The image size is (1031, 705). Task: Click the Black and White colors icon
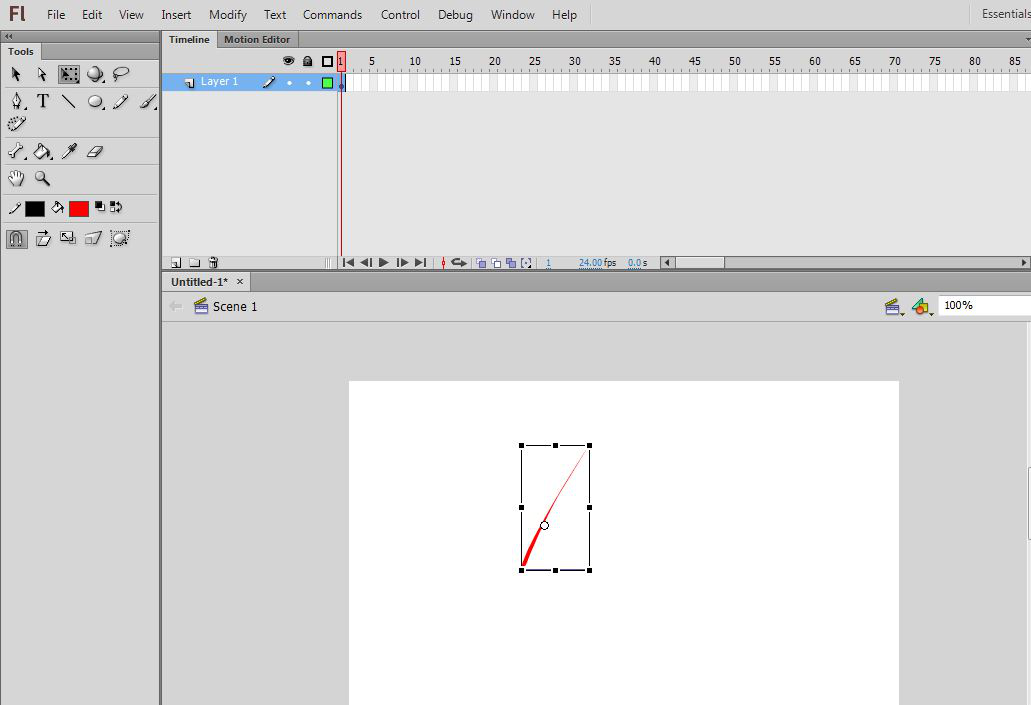[100, 207]
